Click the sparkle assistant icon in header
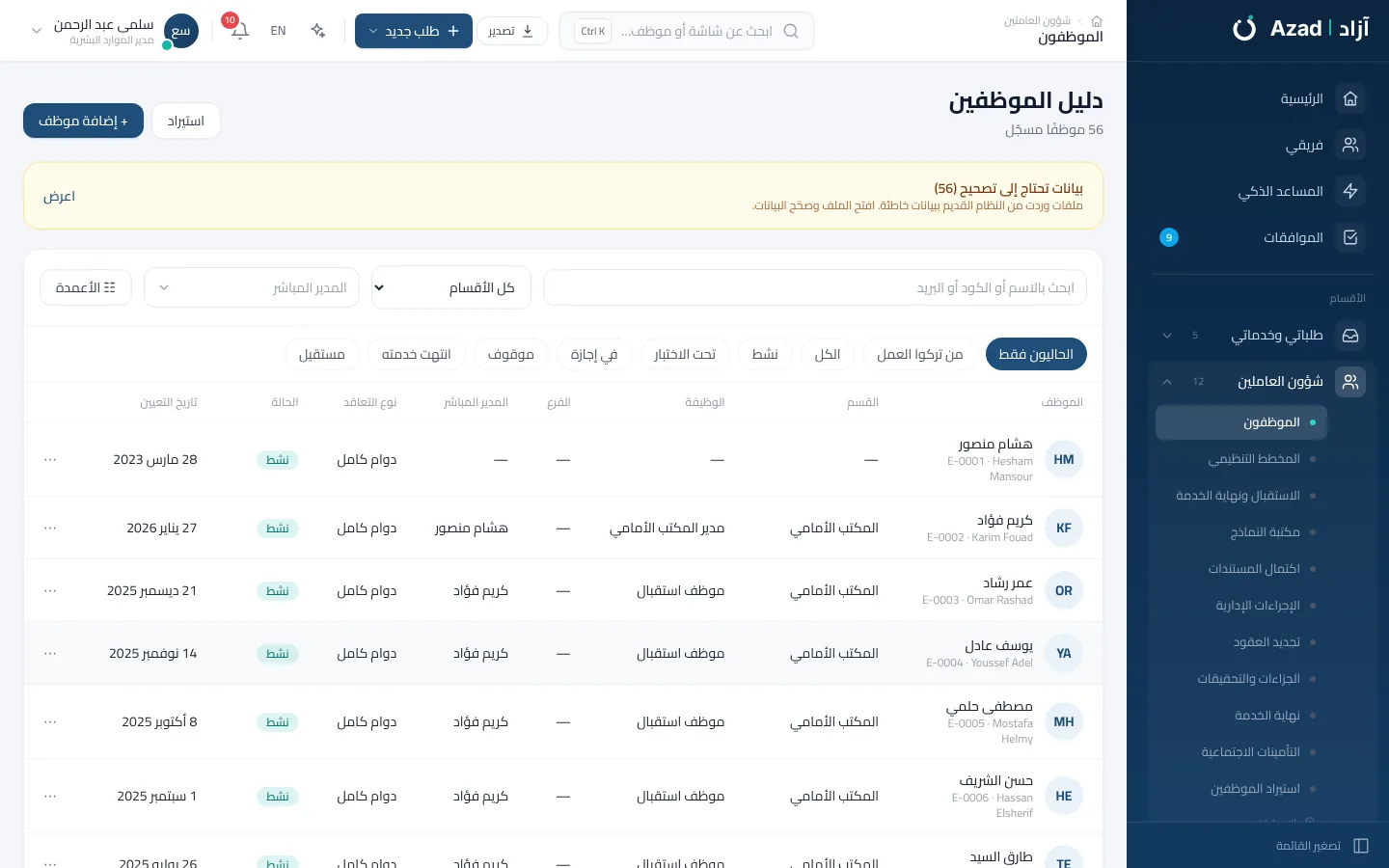Viewport: 1389px width, 868px height. 318,31
